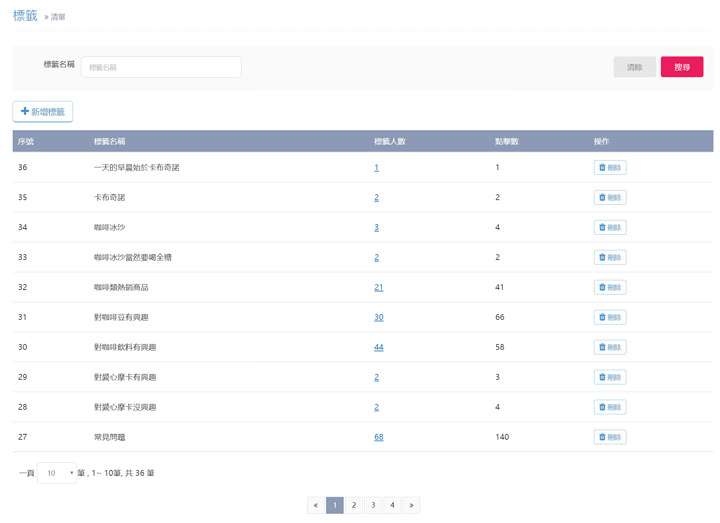Go to first page with « arrow
Viewport: 720px width, 523px height.
click(x=316, y=505)
